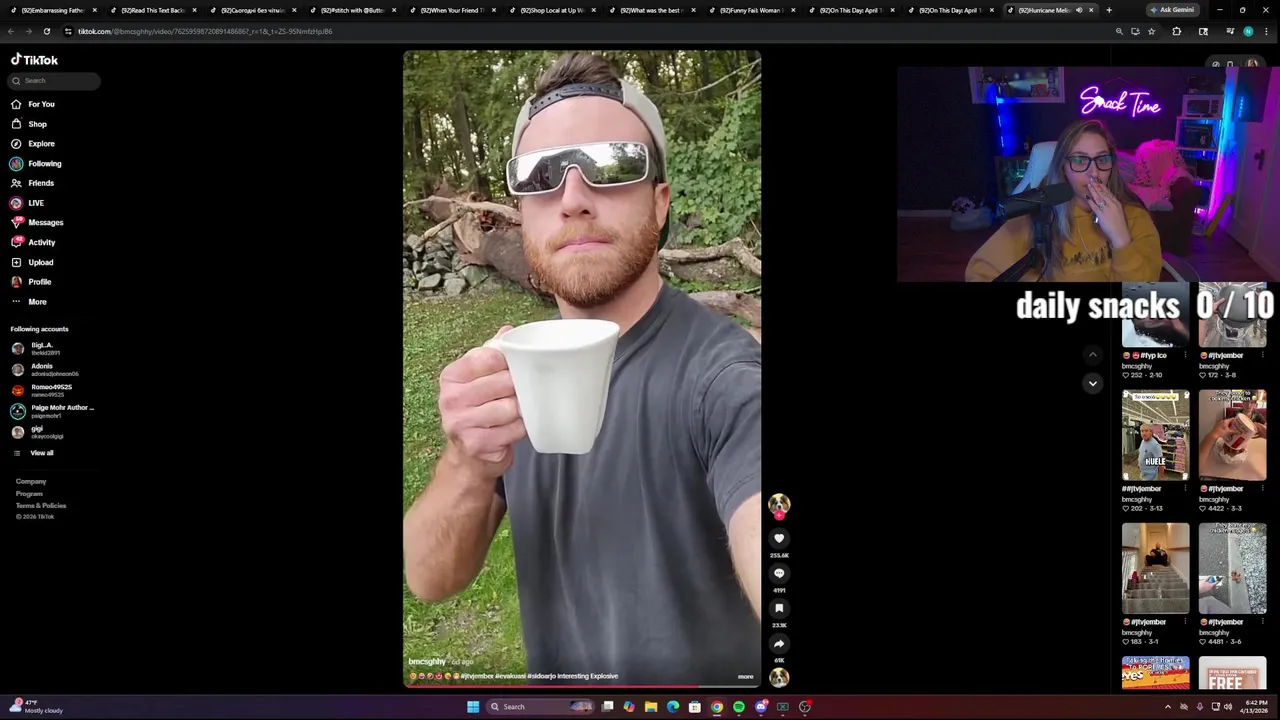Switch to the What was the best browser tab
Screen dimensions: 1280x720
[650, 10]
